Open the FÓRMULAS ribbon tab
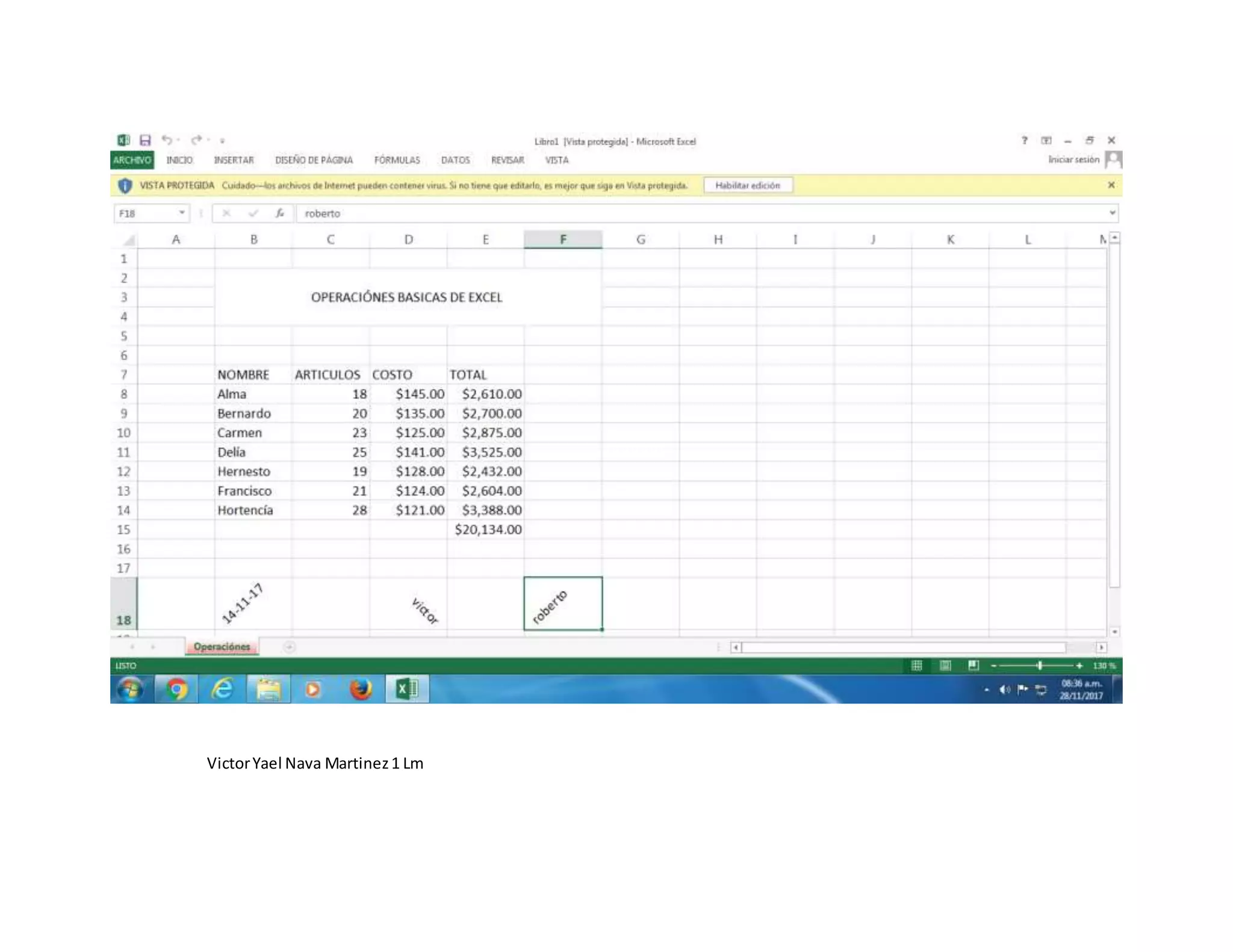Screen dimensions: 1233x952 pyautogui.click(x=397, y=160)
